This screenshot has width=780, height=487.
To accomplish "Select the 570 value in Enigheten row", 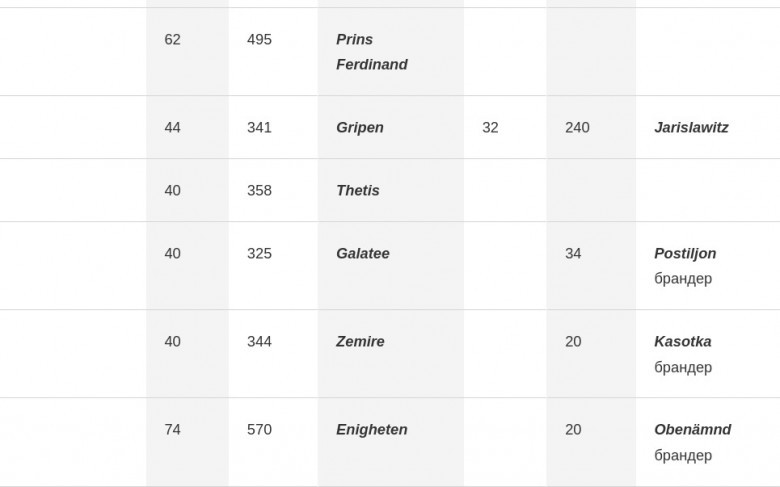I will 259,430.
